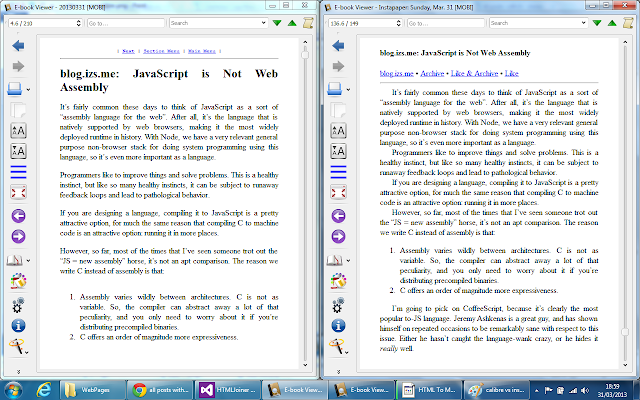Expand the open-ebook dropdown arrow in the Instapaper viewer
The height and width of the screenshot is (400, 640).
pyautogui.click(x=348, y=90)
